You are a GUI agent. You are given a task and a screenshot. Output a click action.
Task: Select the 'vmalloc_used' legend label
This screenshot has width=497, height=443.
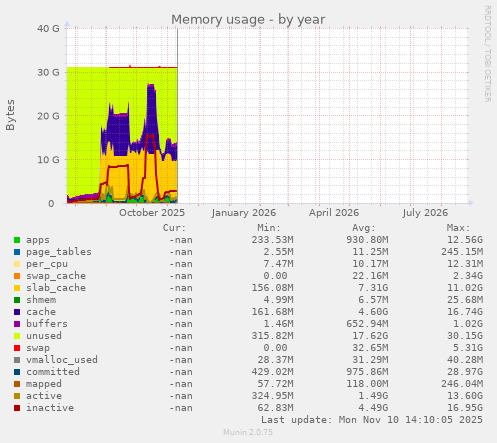(62, 360)
